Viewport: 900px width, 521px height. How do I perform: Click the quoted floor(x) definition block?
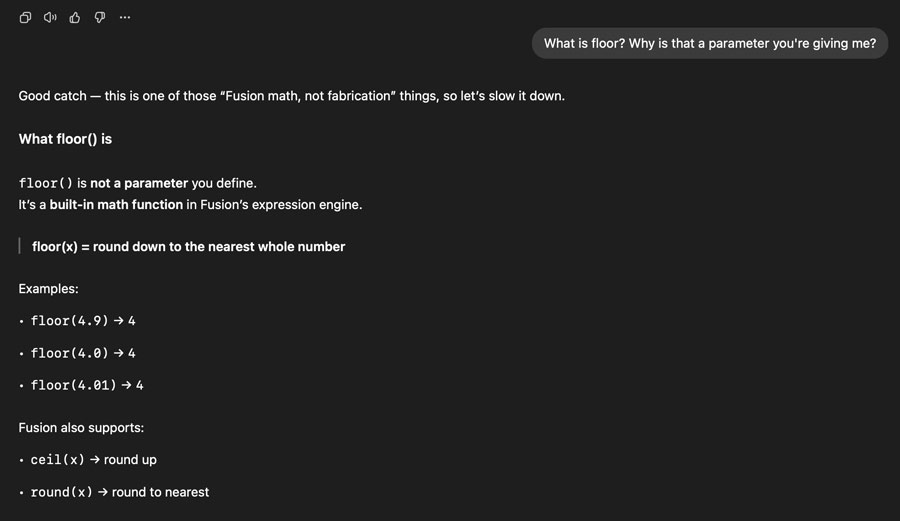188,247
